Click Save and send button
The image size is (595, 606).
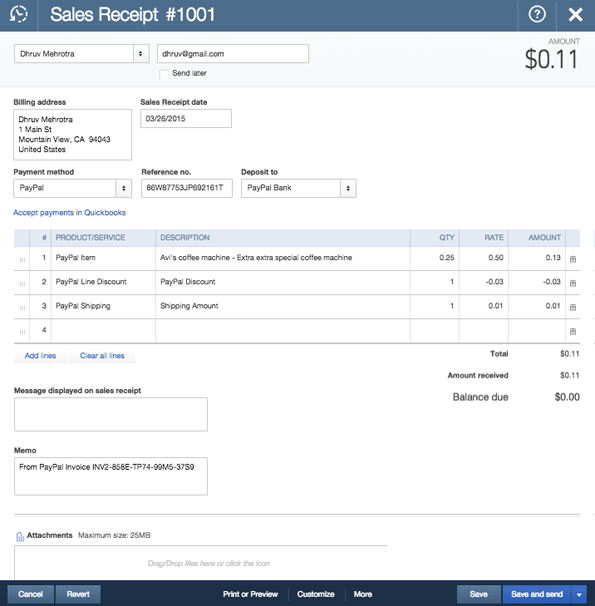pyautogui.click(x=537, y=594)
